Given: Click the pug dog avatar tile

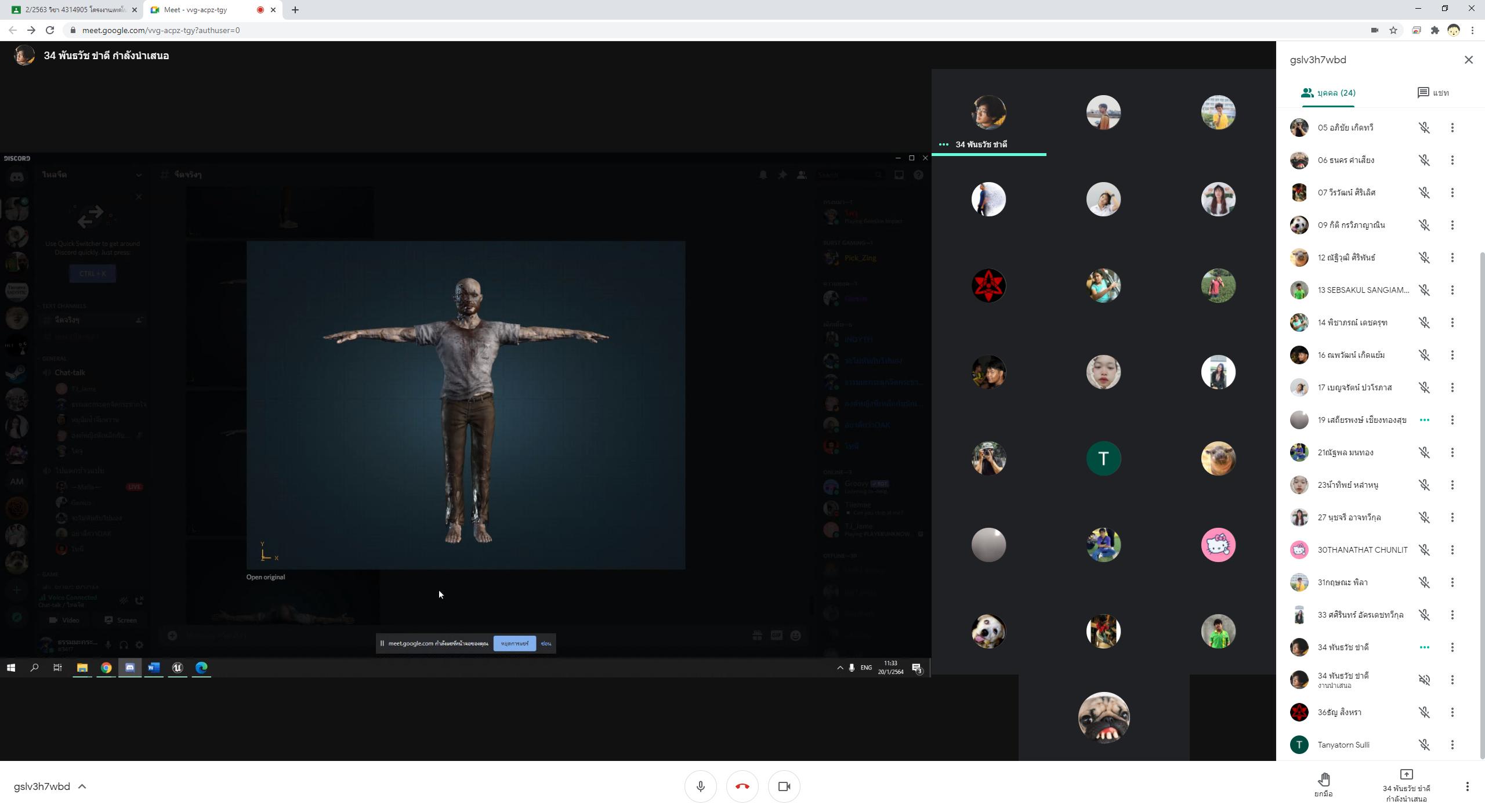Looking at the screenshot, I should [1103, 717].
